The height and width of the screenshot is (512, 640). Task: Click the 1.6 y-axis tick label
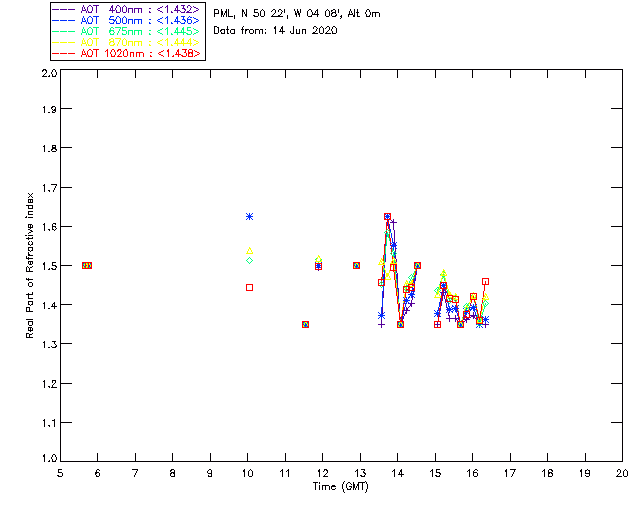pyautogui.click(x=49, y=227)
